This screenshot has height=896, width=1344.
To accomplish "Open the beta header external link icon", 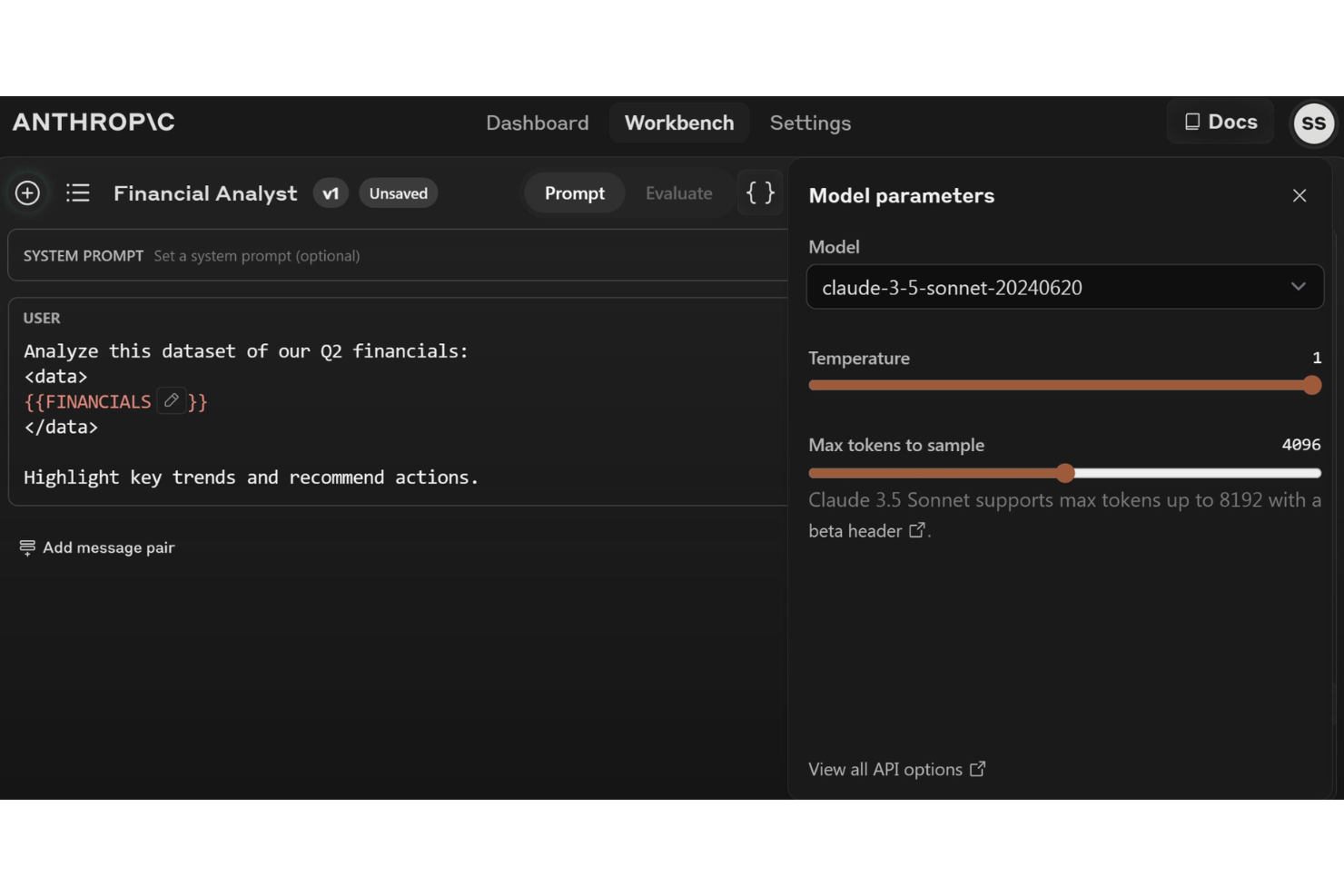I will 917,530.
